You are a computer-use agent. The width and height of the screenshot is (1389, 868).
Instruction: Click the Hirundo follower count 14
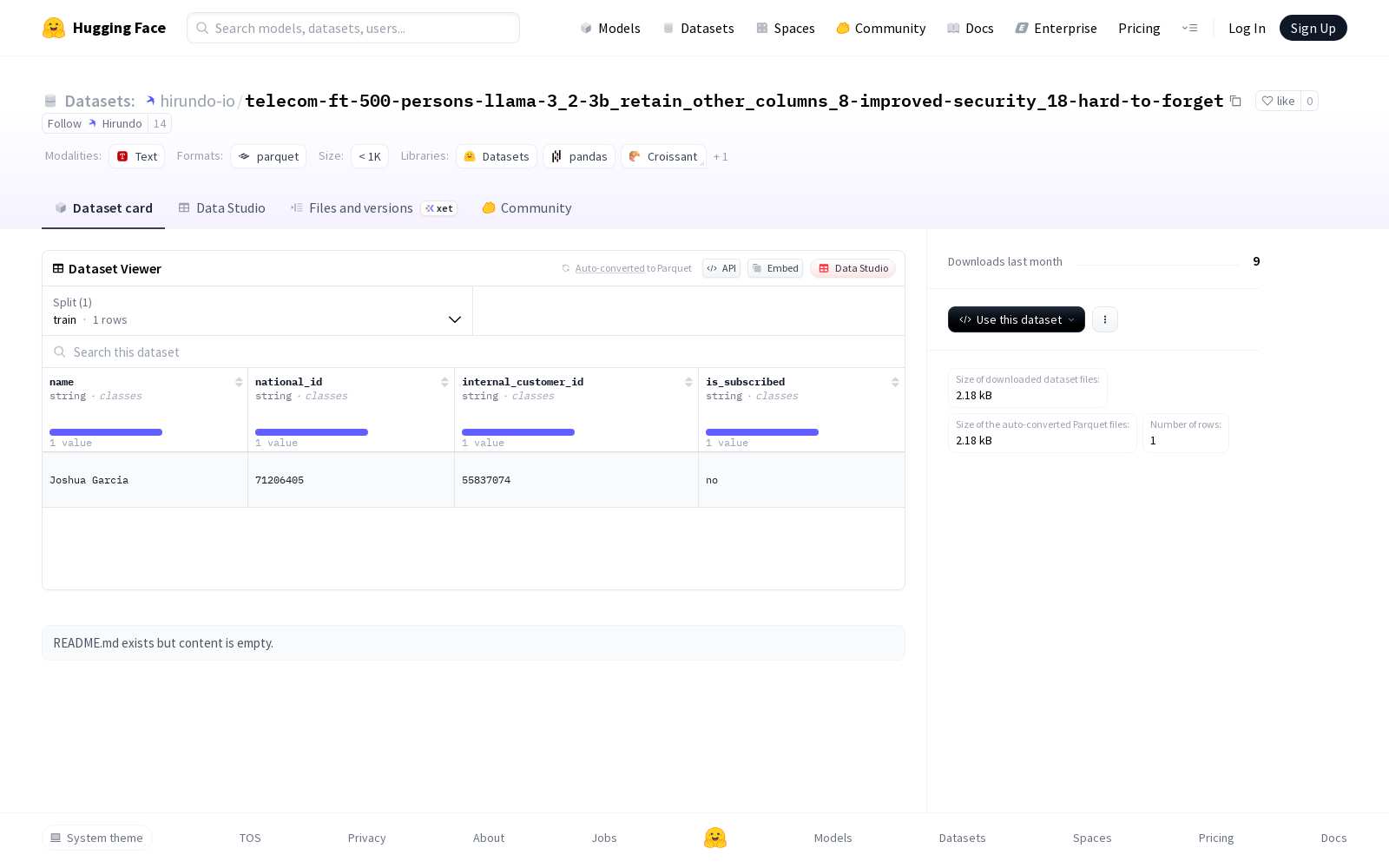coord(160,123)
